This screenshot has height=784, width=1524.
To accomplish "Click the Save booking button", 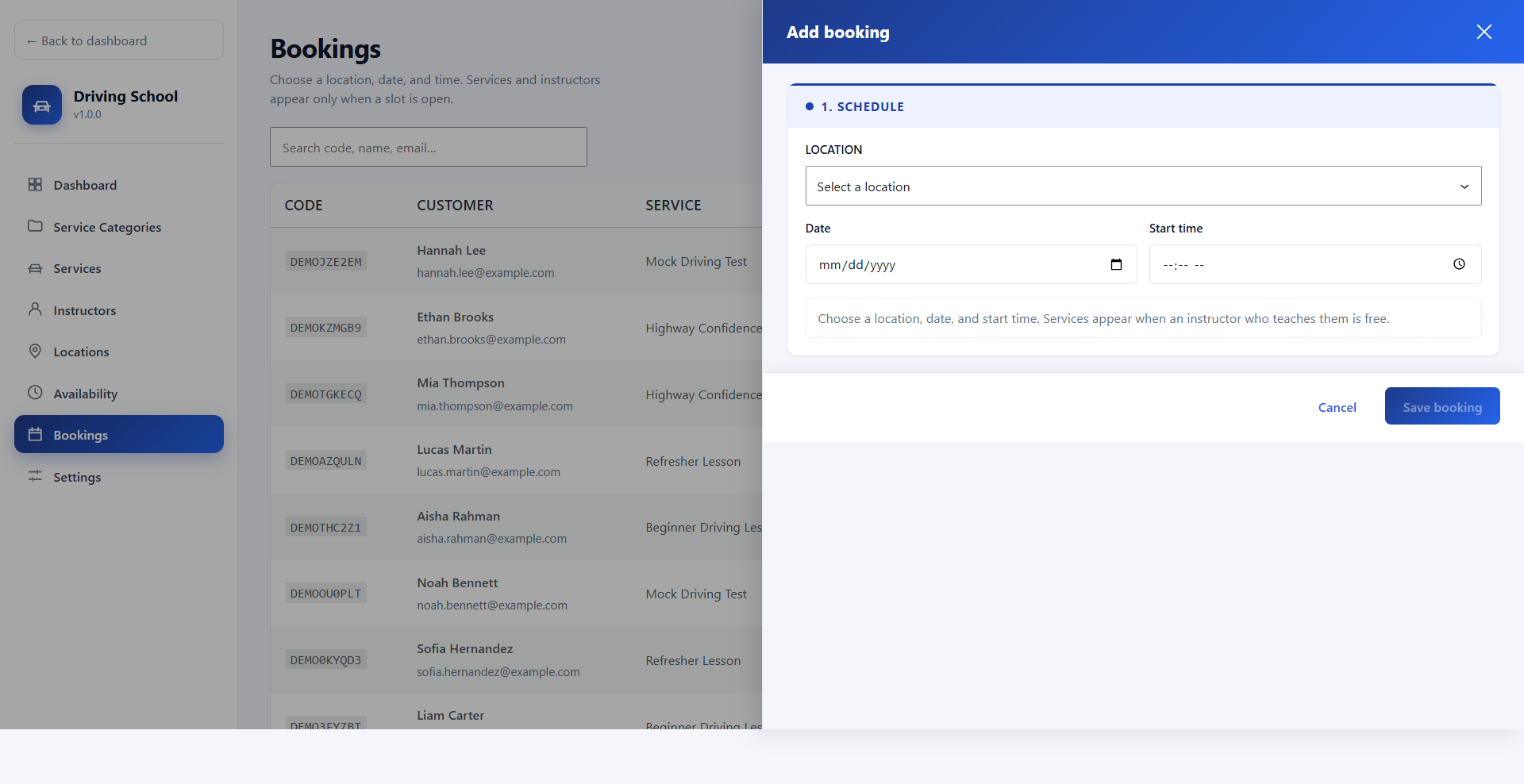I will (x=1442, y=406).
